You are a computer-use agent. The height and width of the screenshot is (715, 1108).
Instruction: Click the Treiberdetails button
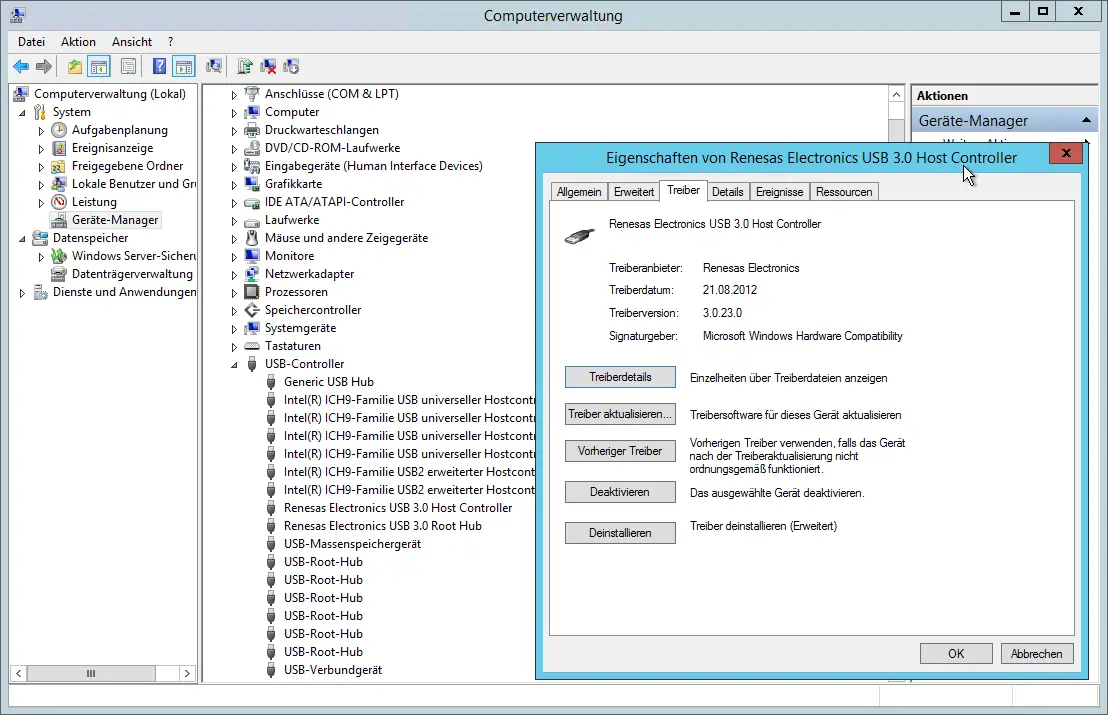point(620,377)
